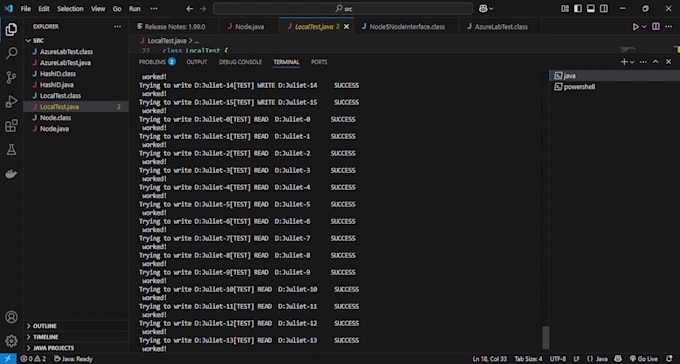Click the Java: Ready status item
Screen dimensions: 680x364
pos(73,359)
